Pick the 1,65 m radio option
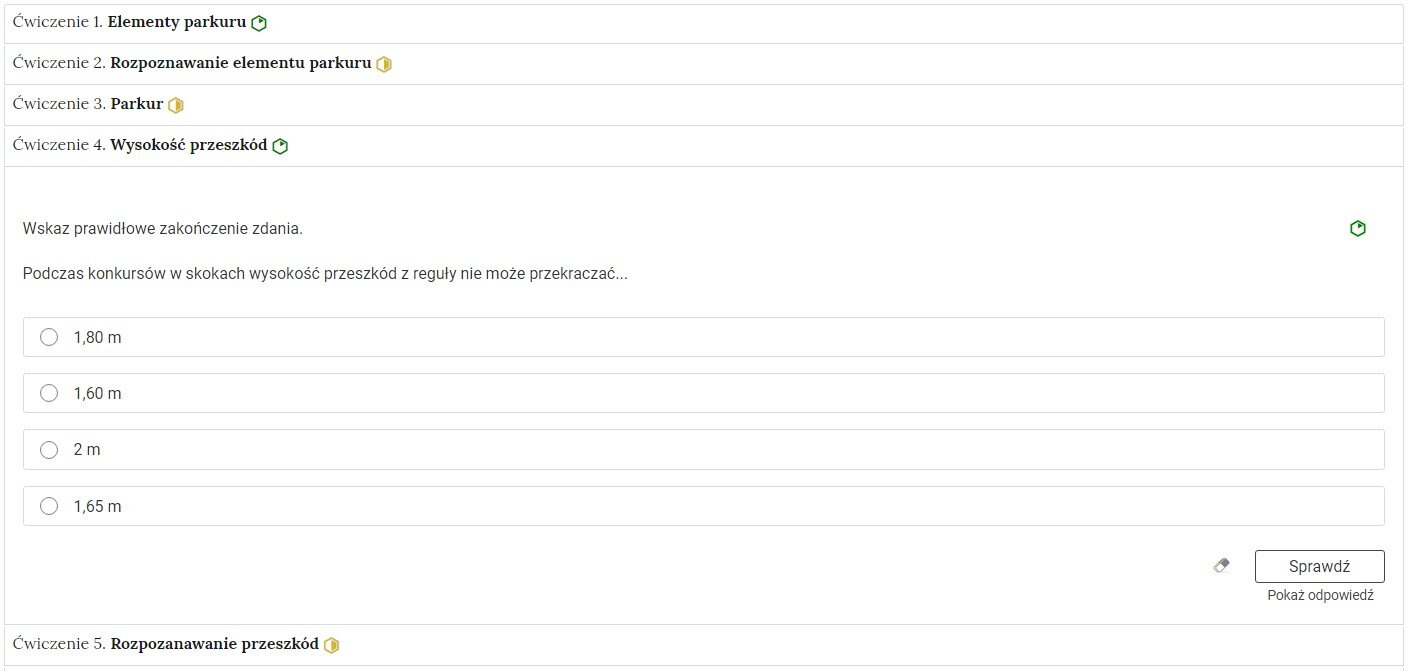Image resolution: width=1408 pixels, height=671 pixels. (x=49, y=506)
